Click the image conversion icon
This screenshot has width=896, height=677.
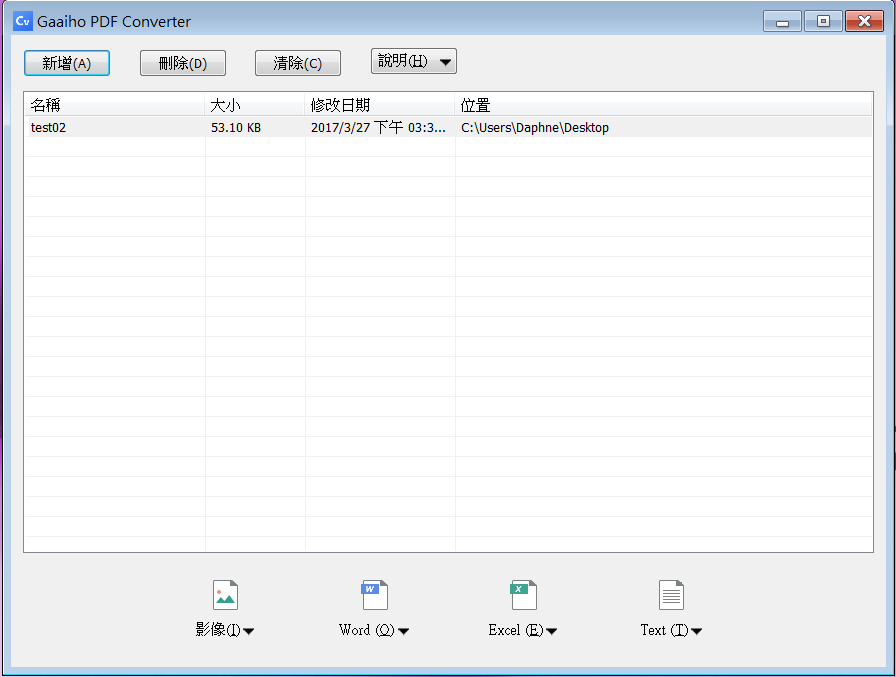pos(225,595)
